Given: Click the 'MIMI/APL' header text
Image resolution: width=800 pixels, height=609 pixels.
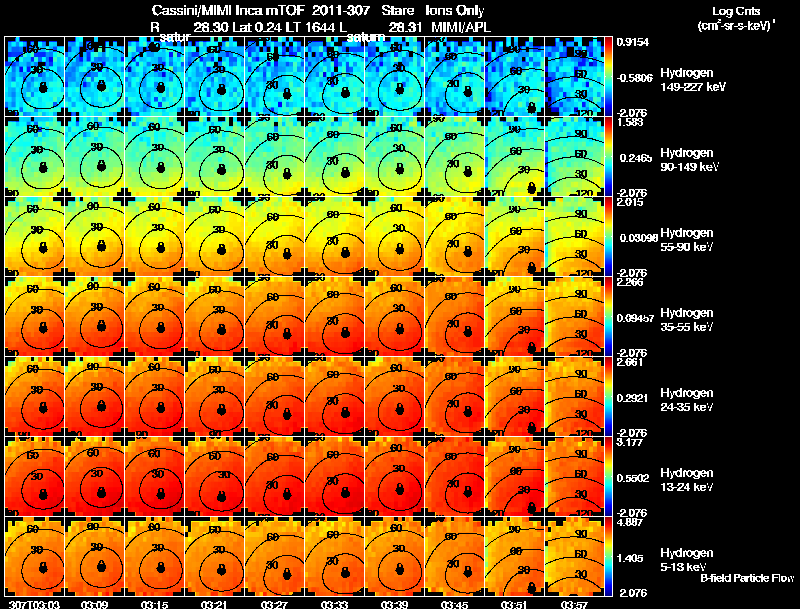Looking at the screenshot, I should (461, 28).
